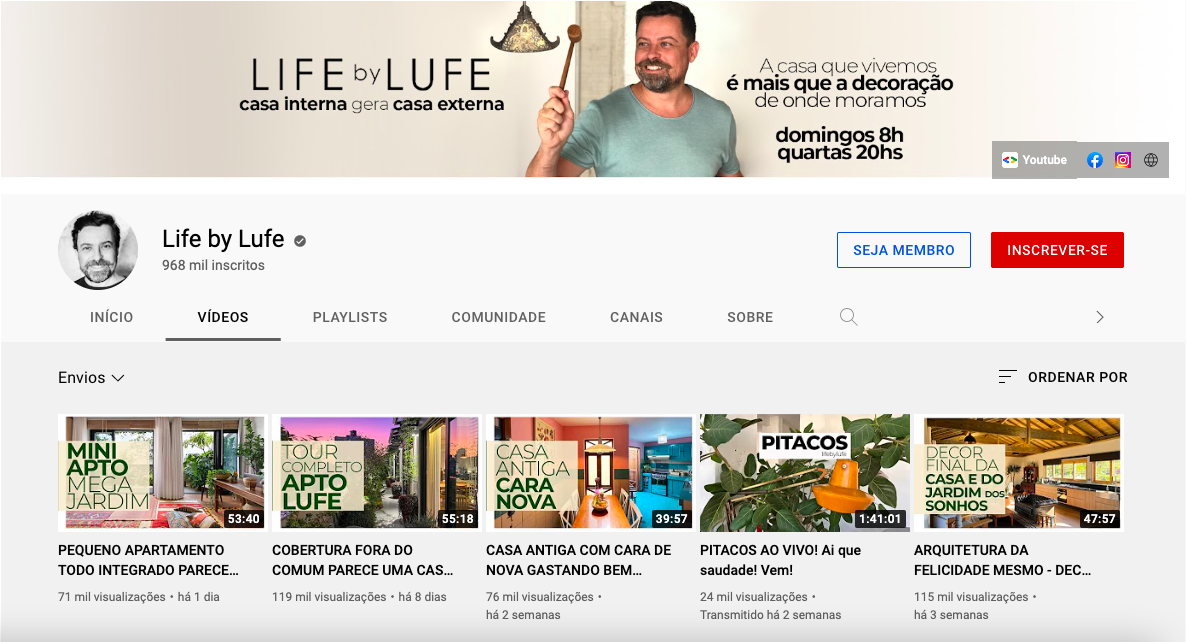This screenshot has width=1186, height=642.
Task: Click the channel search magnifier icon
Action: tap(848, 317)
